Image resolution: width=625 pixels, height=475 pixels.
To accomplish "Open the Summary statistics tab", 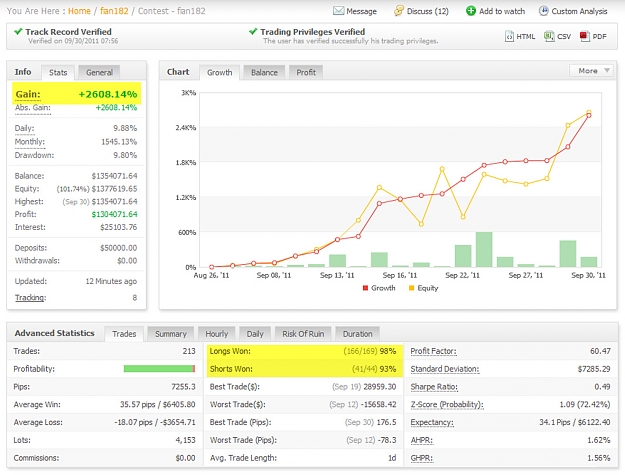I will pyautogui.click(x=171, y=334).
